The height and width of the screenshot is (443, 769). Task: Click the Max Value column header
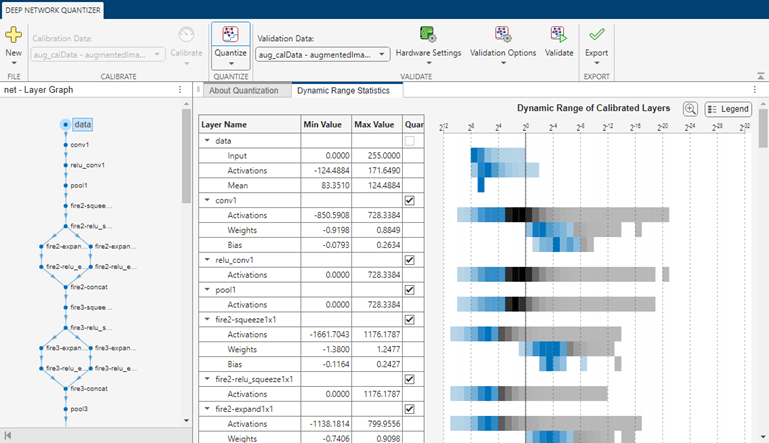[x=376, y=125]
